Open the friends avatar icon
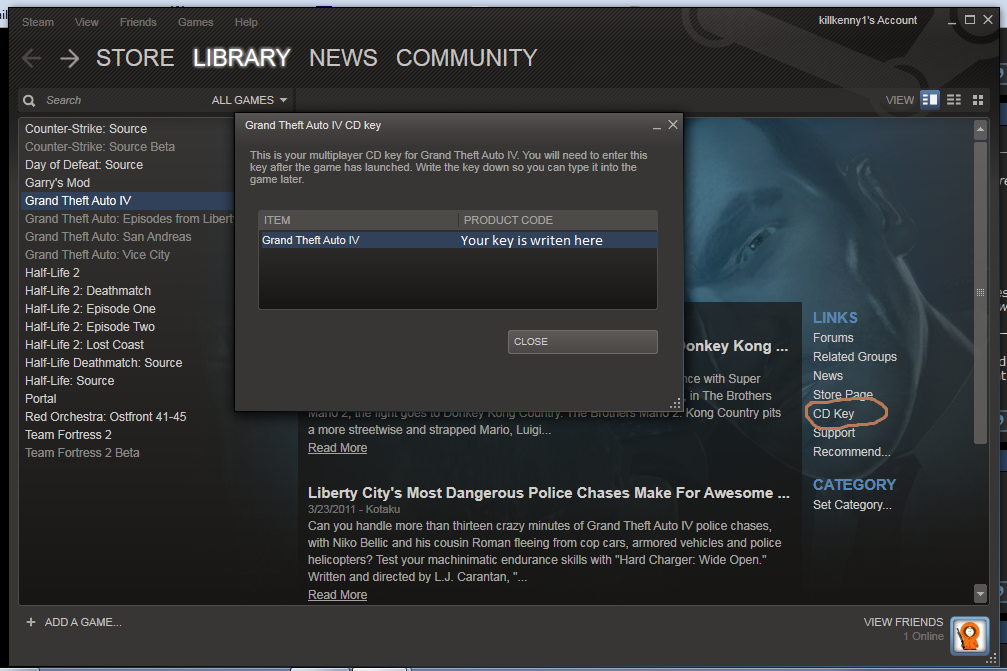Screen dimensions: 1007x671 (x=969, y=635)
